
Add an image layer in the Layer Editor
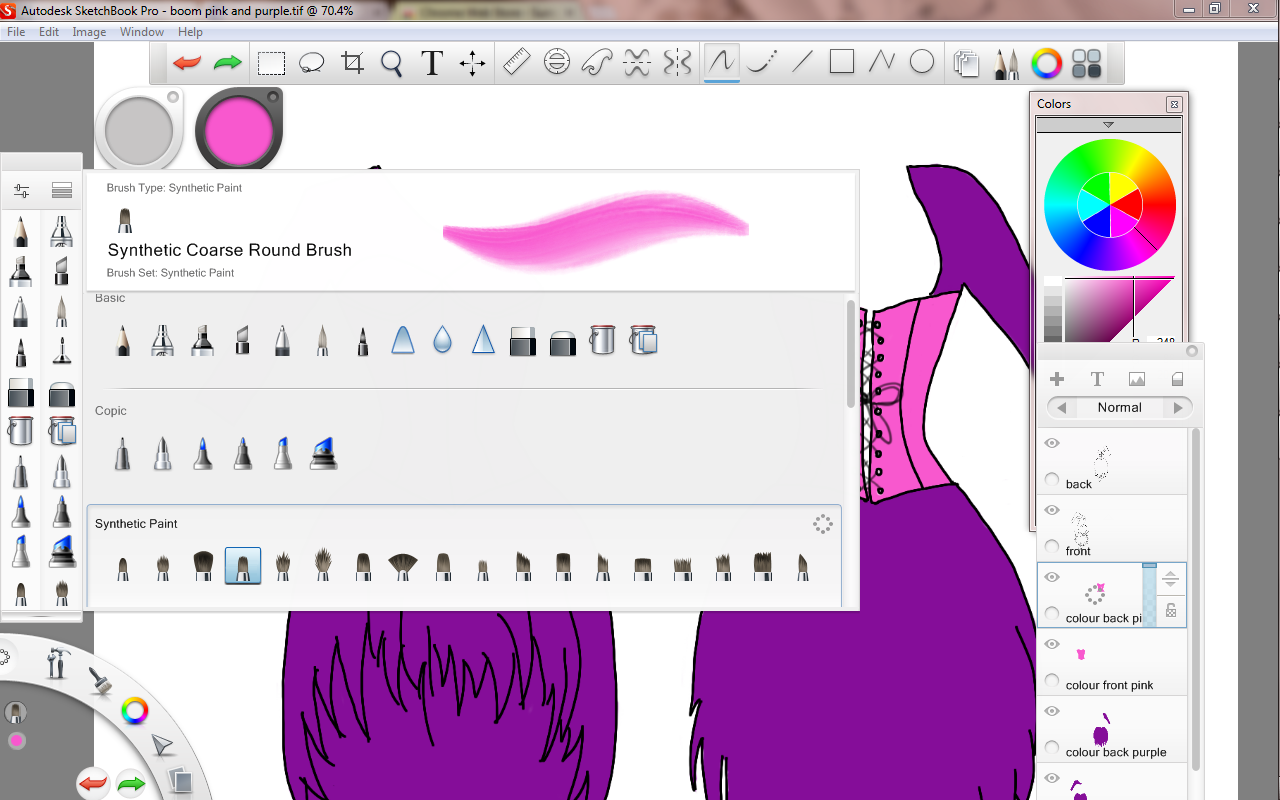pos(1137,379)
